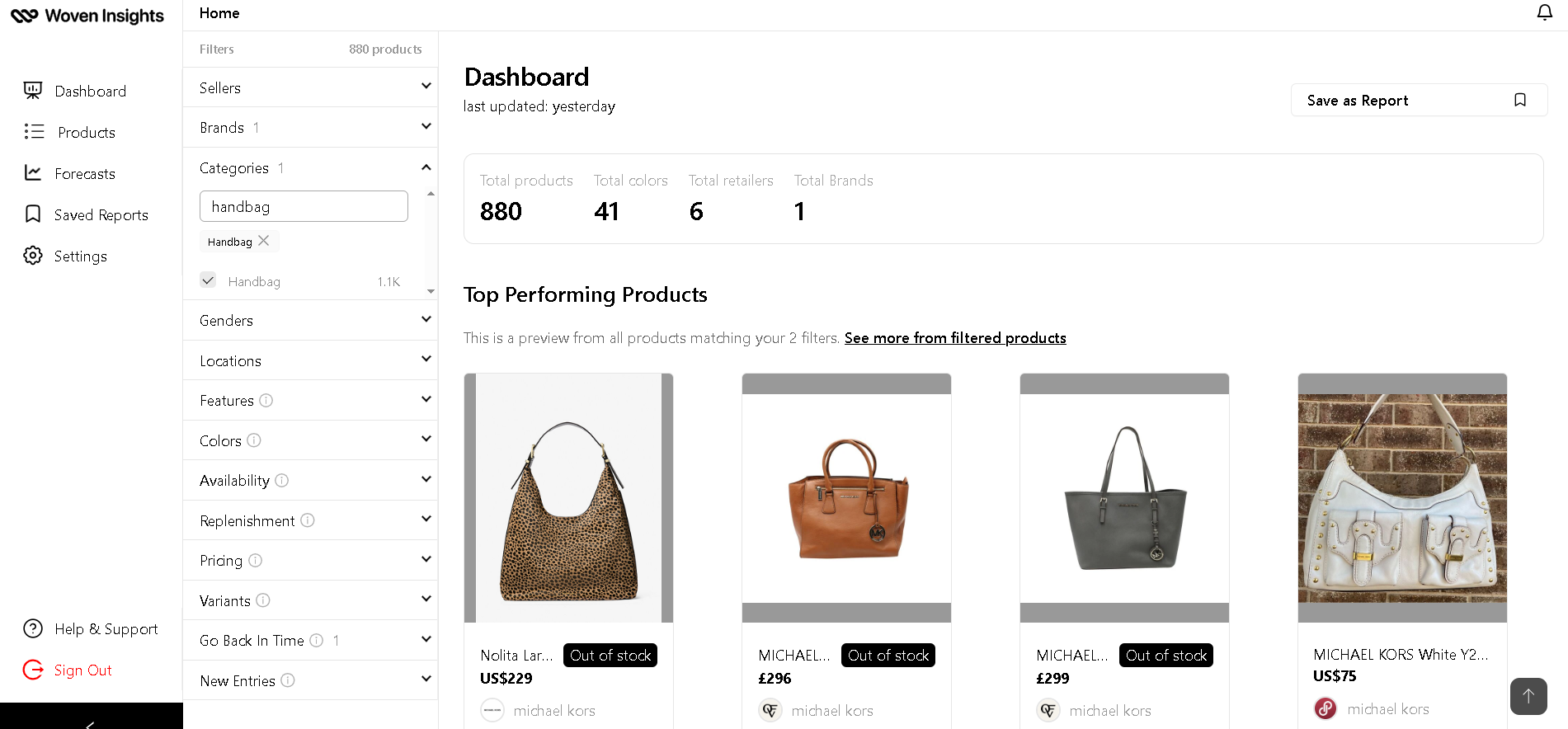Expand the Features filter chevron
This screenshot has height=729, width=1568.
(426, 399)
